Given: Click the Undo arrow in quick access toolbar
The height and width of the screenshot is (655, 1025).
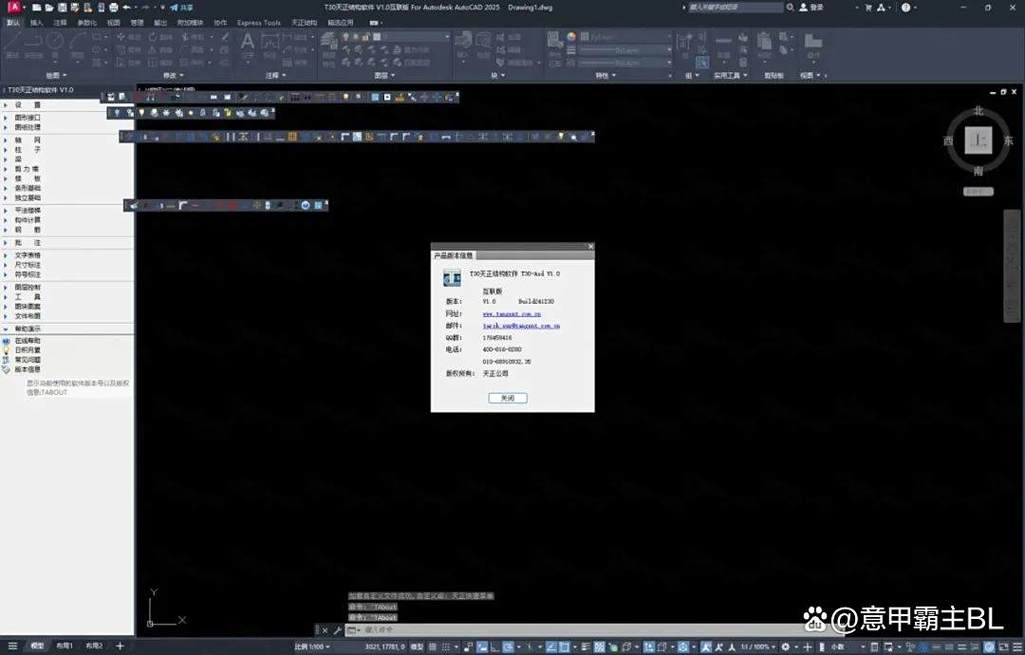Looking at the screenshot, I should click(x=127, y=8).
